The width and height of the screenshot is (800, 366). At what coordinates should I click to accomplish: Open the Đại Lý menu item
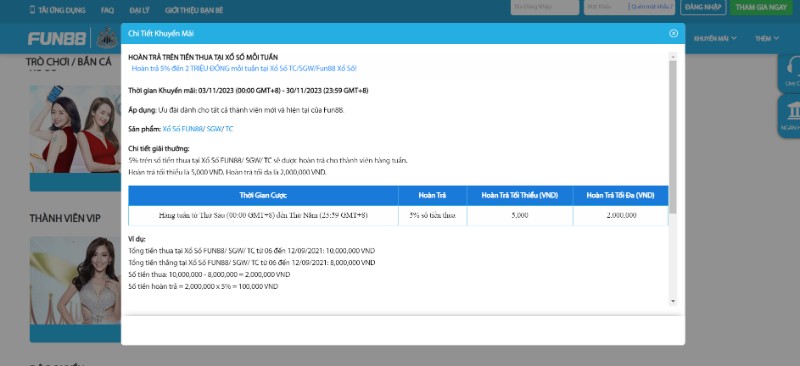[139, 10]
